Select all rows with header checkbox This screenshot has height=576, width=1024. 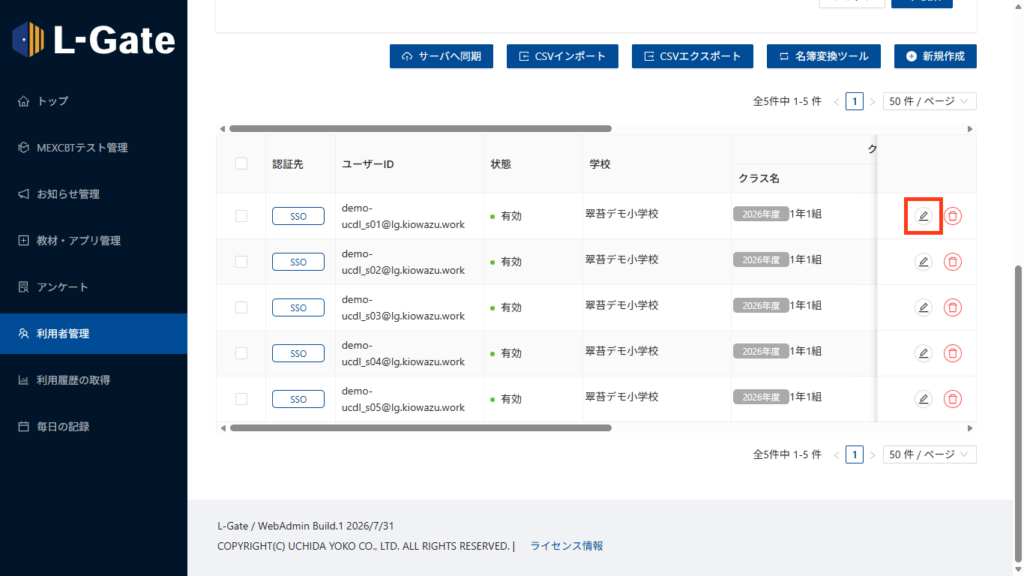(x=241, y=163)
